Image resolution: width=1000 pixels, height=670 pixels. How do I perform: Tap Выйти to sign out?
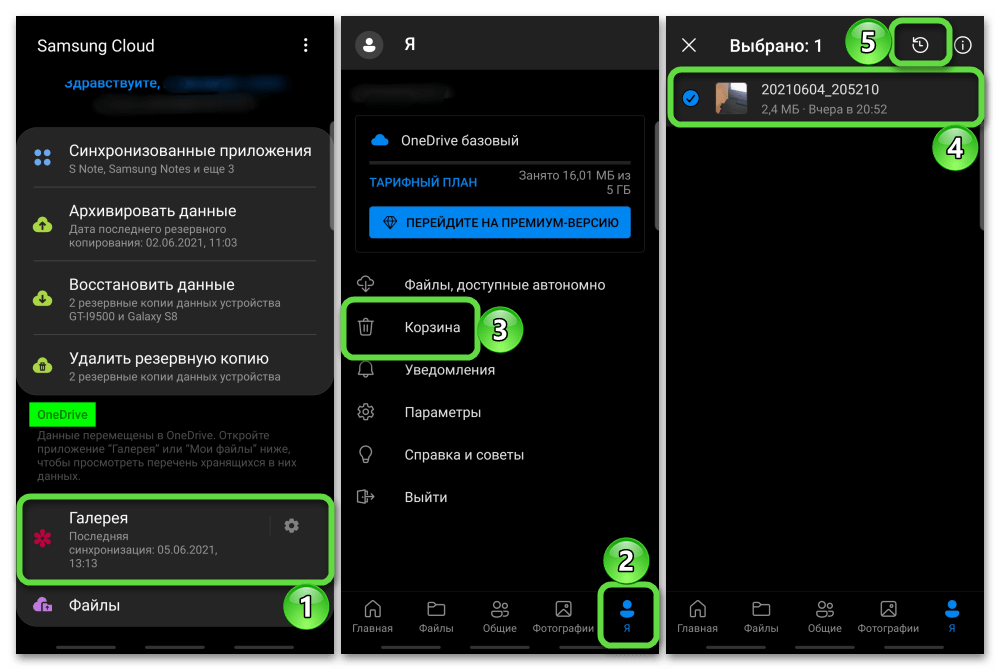[425, 497]
